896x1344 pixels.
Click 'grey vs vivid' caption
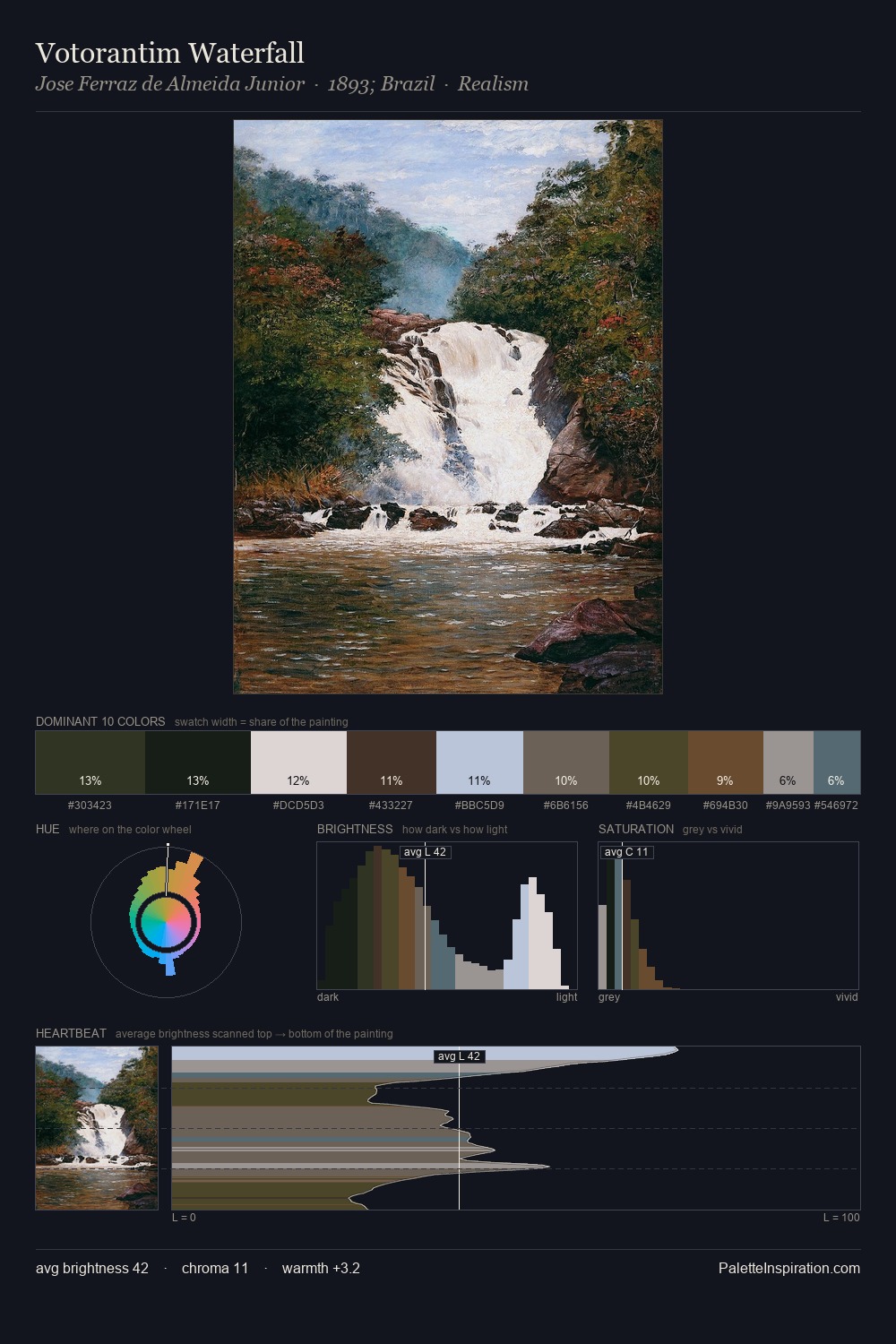pos(712,830)
